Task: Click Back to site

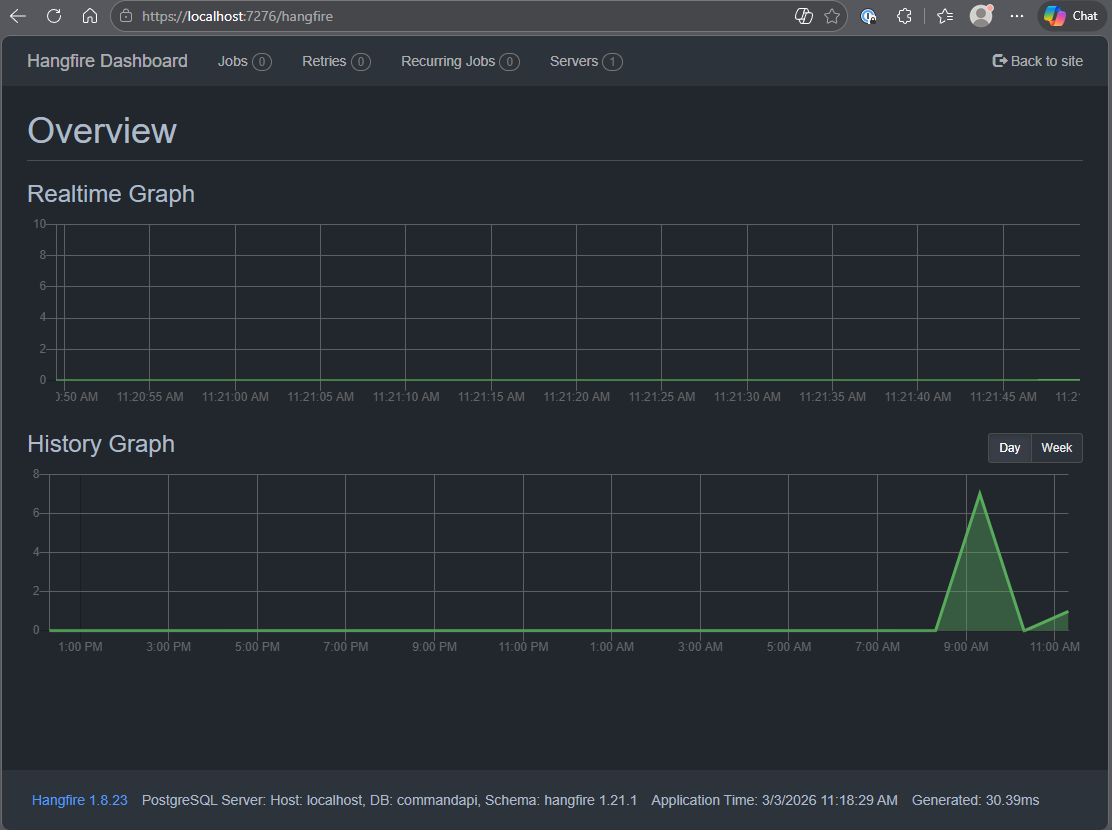Action: 1046,61
